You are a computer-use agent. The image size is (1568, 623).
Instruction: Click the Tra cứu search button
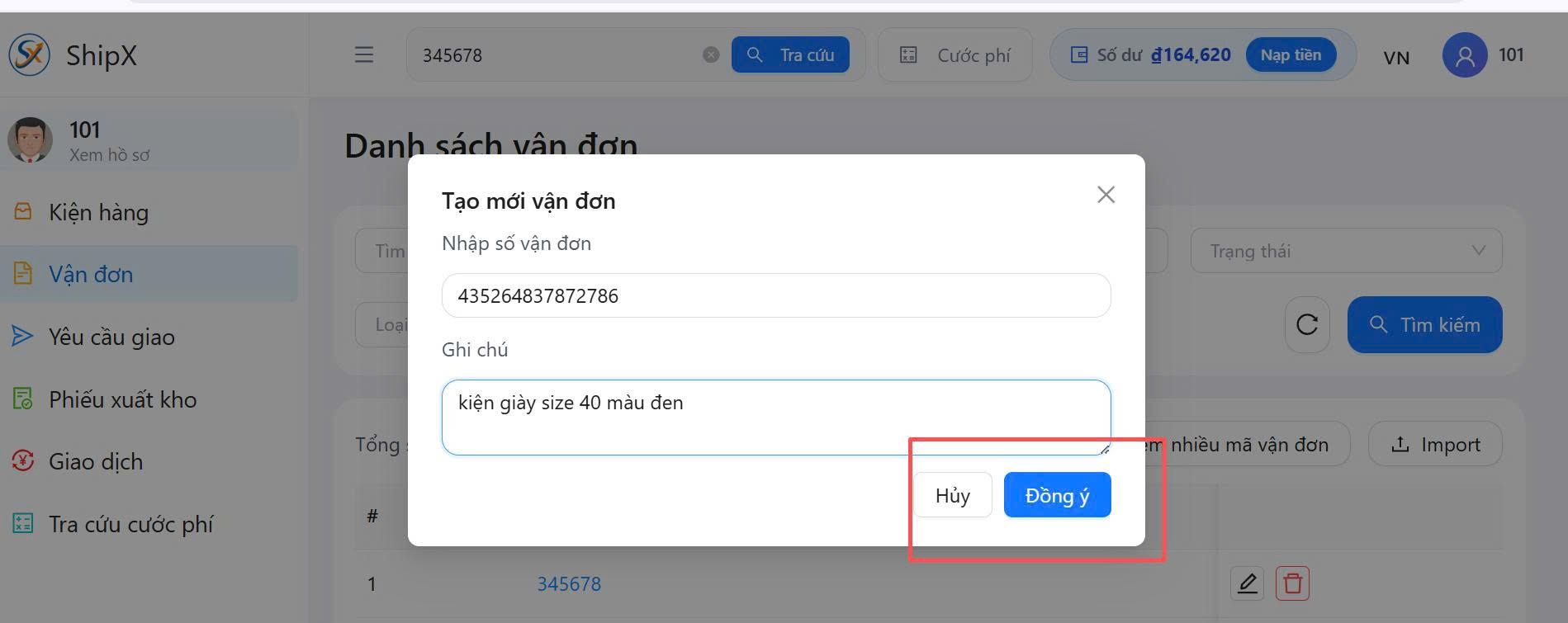pos(790,54)
